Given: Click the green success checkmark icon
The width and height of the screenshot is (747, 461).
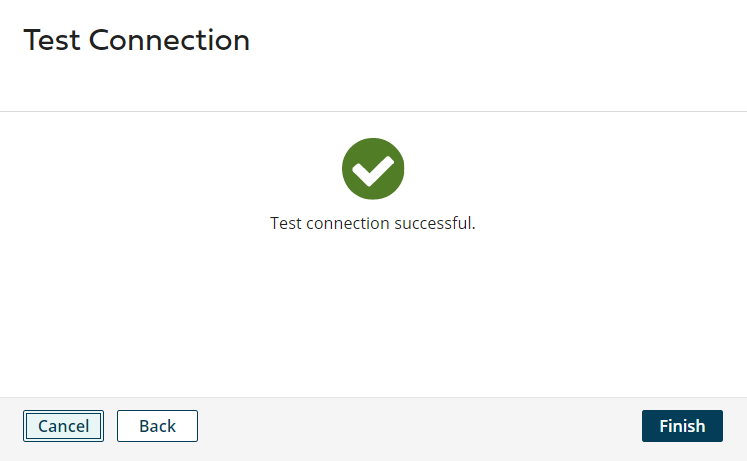Looking at the screenshot, I should coord(373,169).
